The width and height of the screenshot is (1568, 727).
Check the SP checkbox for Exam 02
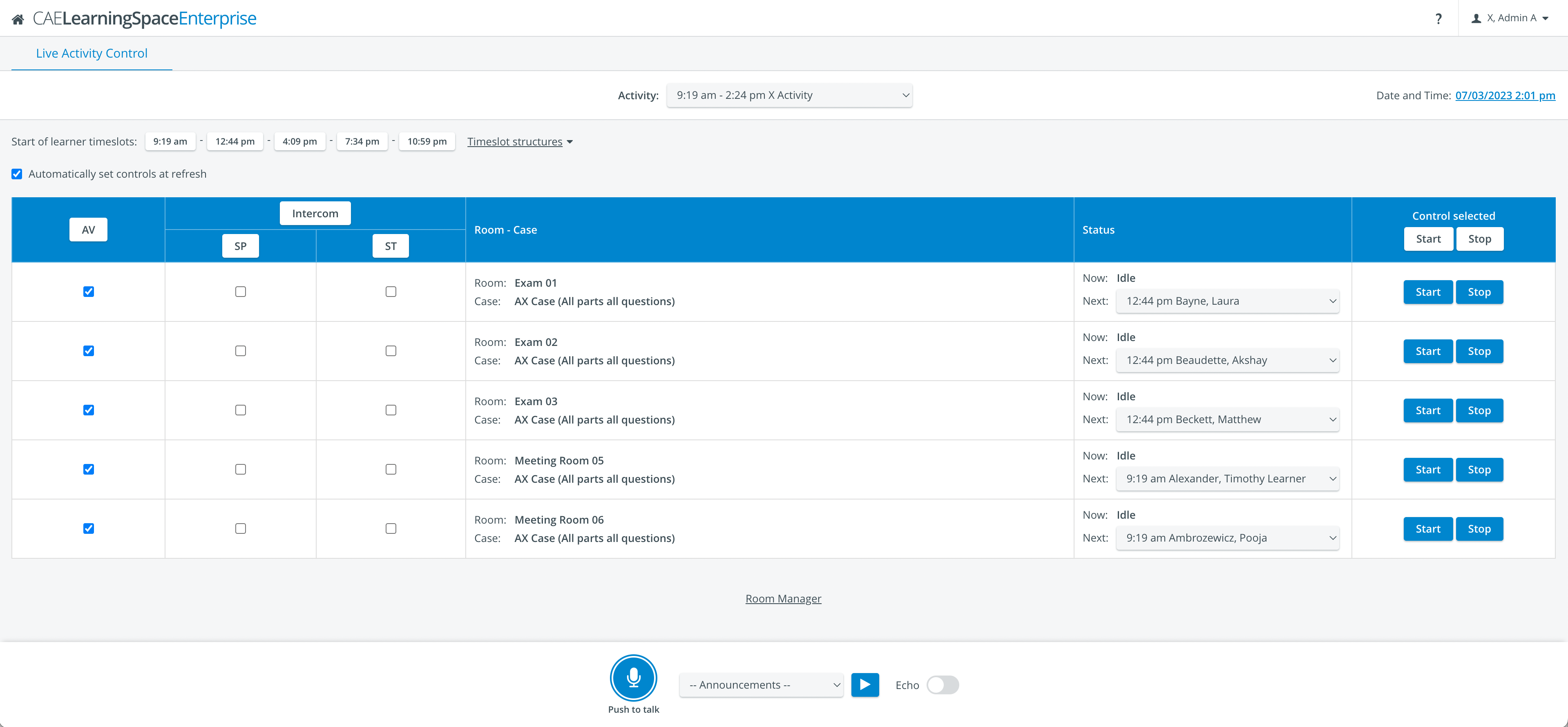coord(241,351)
